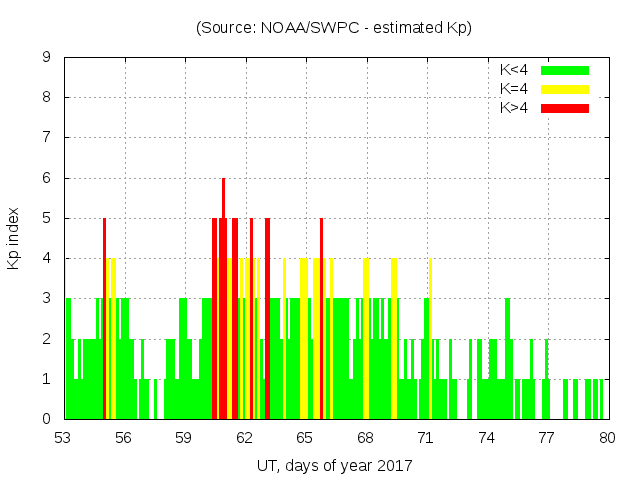The image size is (640, 480).
Task: Click x-axis tick label 74
Action: tap(486, 437)
